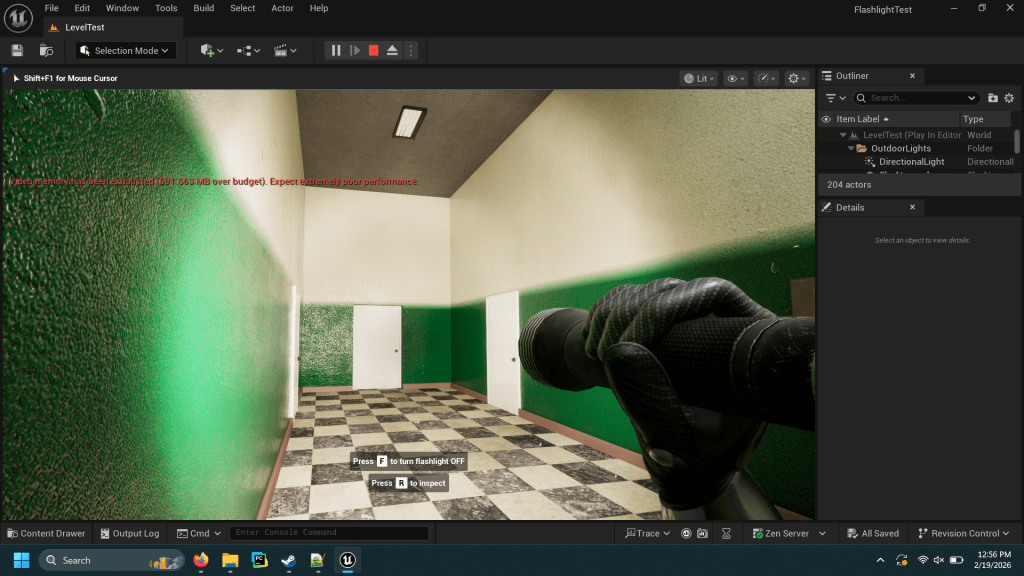
Task: Click the Browse Content folder search icon
Action: tap(46, 50)
